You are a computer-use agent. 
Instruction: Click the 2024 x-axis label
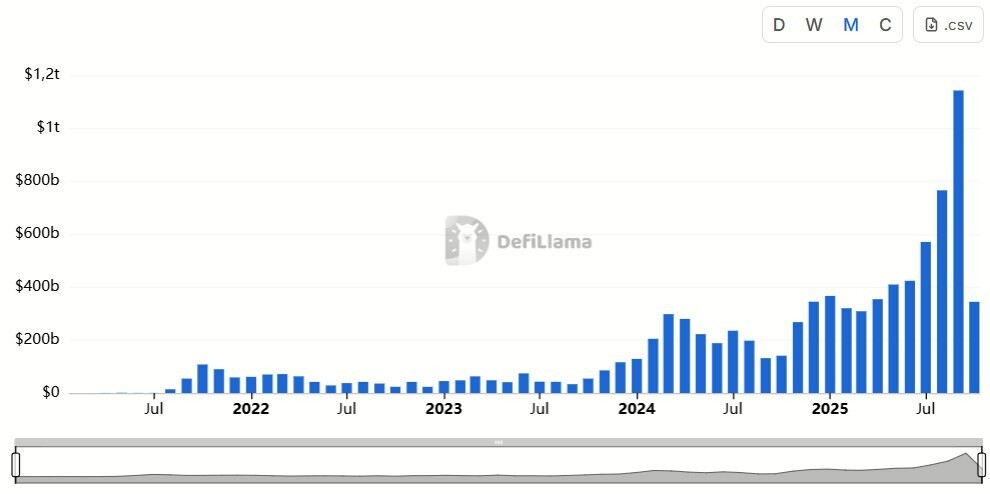636,408
